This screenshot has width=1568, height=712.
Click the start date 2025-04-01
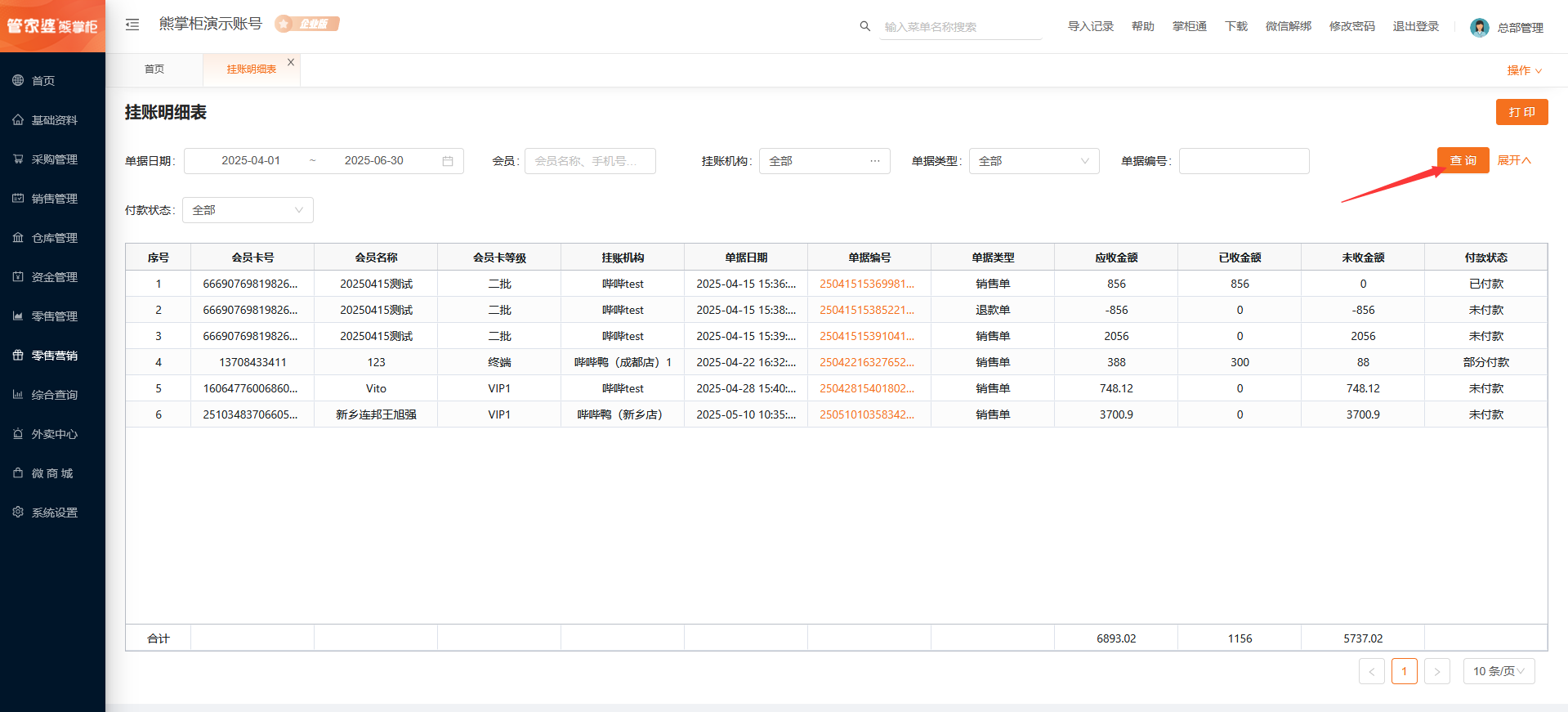pos(251,161)
